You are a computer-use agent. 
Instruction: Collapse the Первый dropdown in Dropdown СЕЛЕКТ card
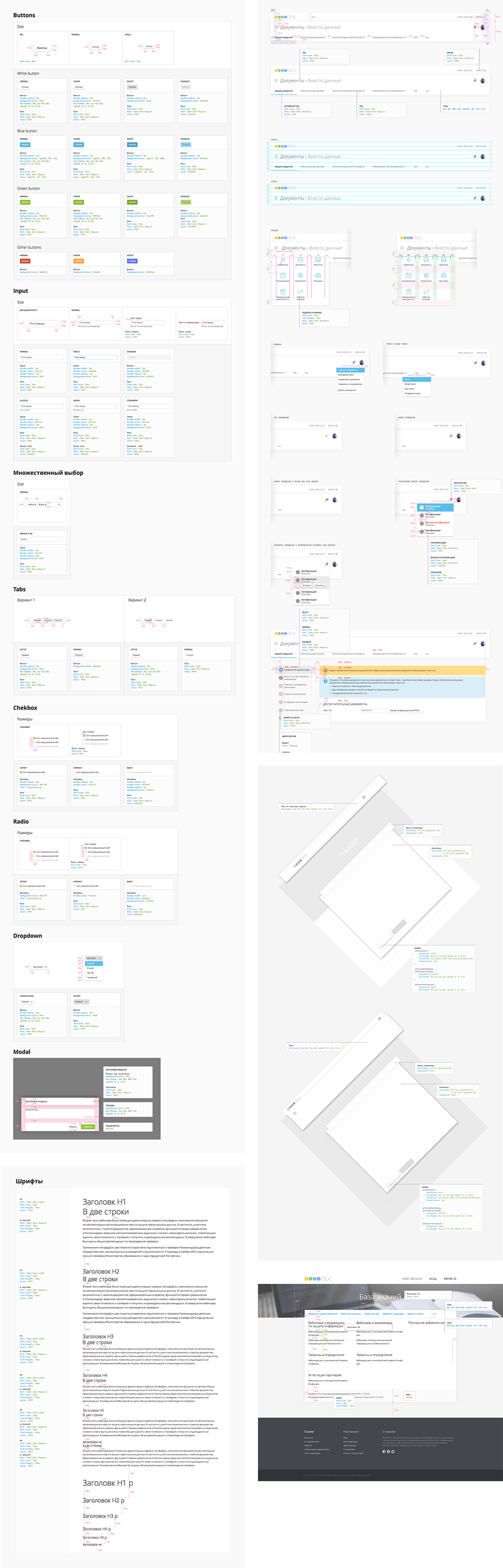tap(81, 1001)
